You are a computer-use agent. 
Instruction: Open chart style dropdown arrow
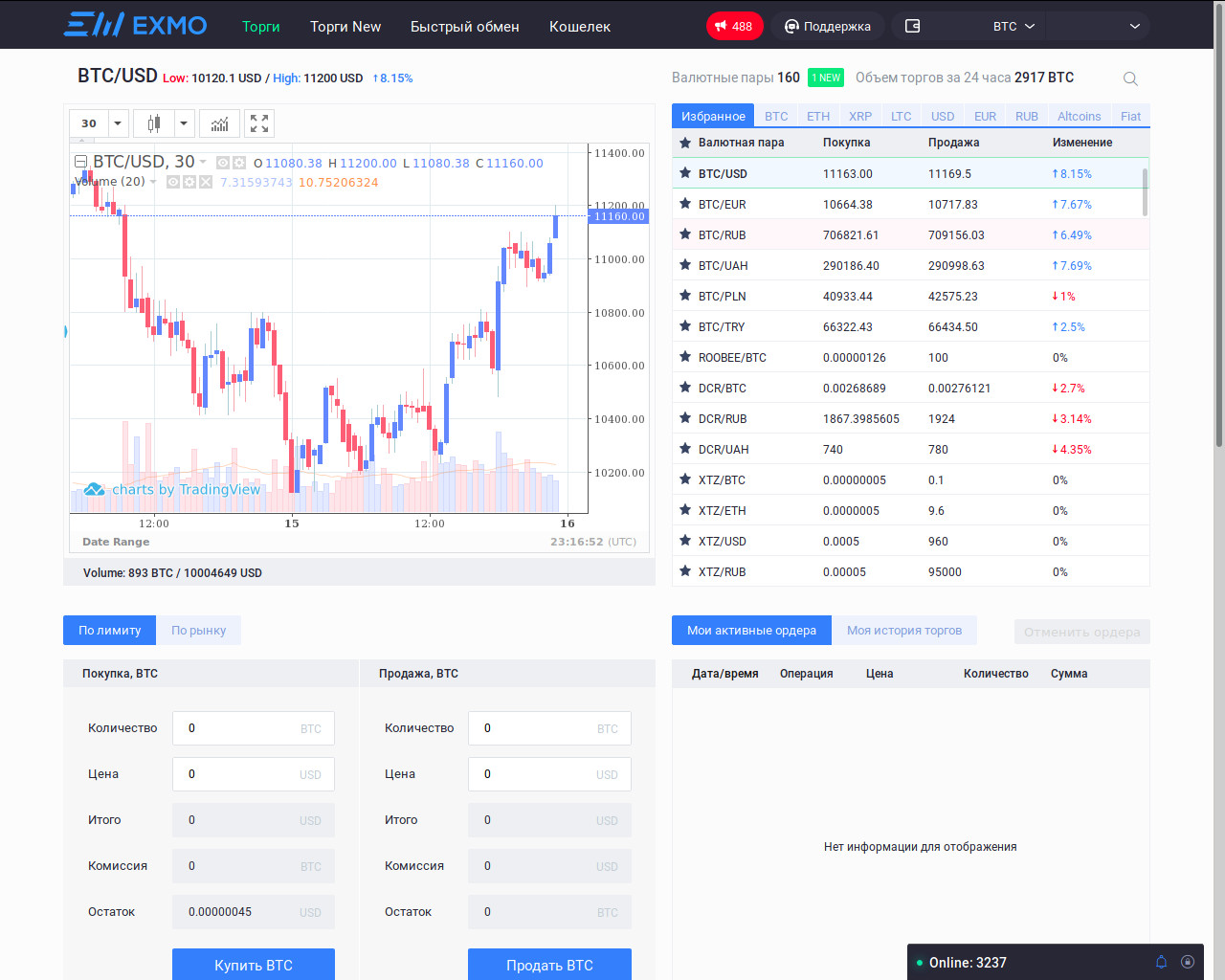point(184,123)
